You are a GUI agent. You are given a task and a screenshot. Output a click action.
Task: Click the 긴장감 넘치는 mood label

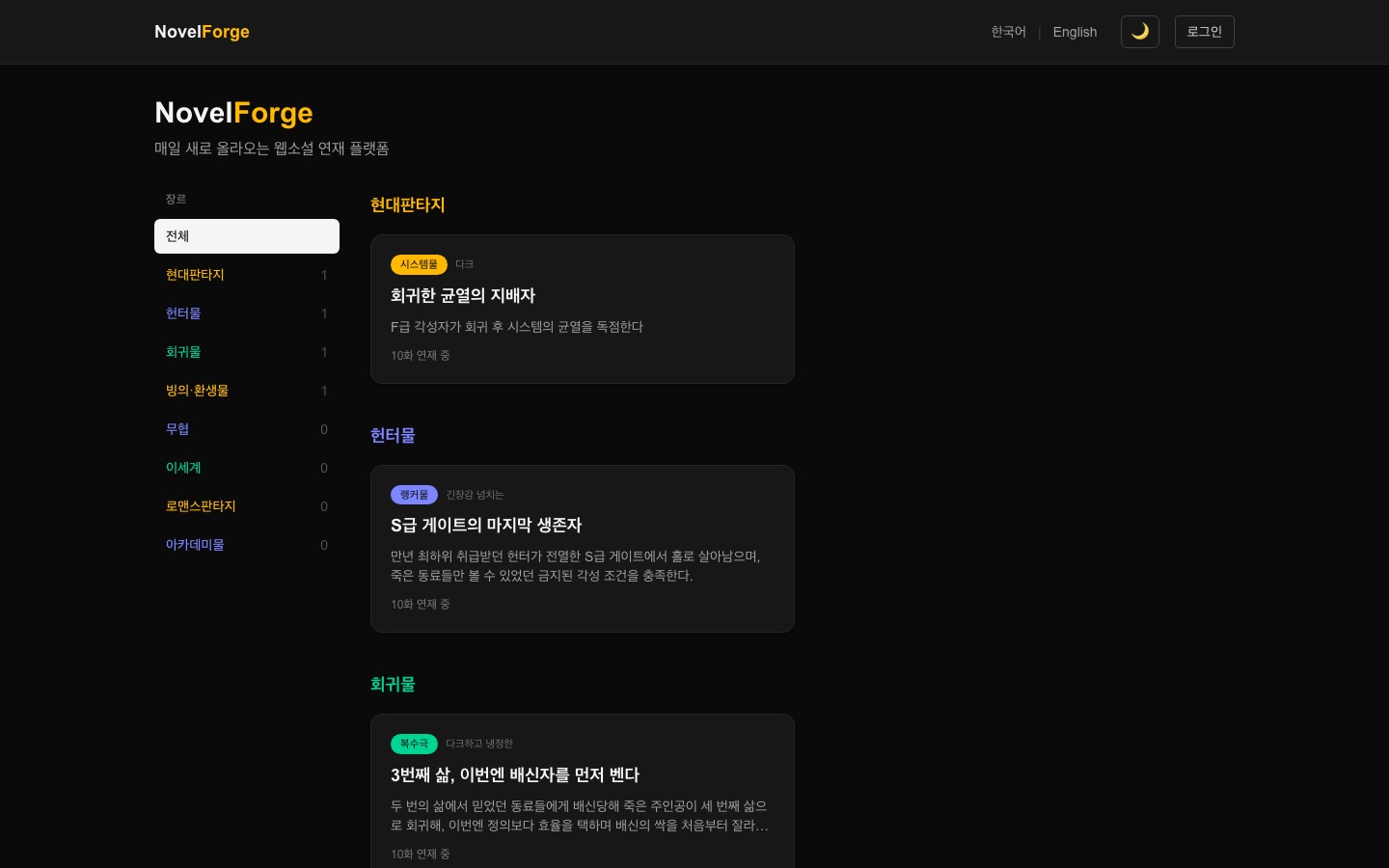475,495
